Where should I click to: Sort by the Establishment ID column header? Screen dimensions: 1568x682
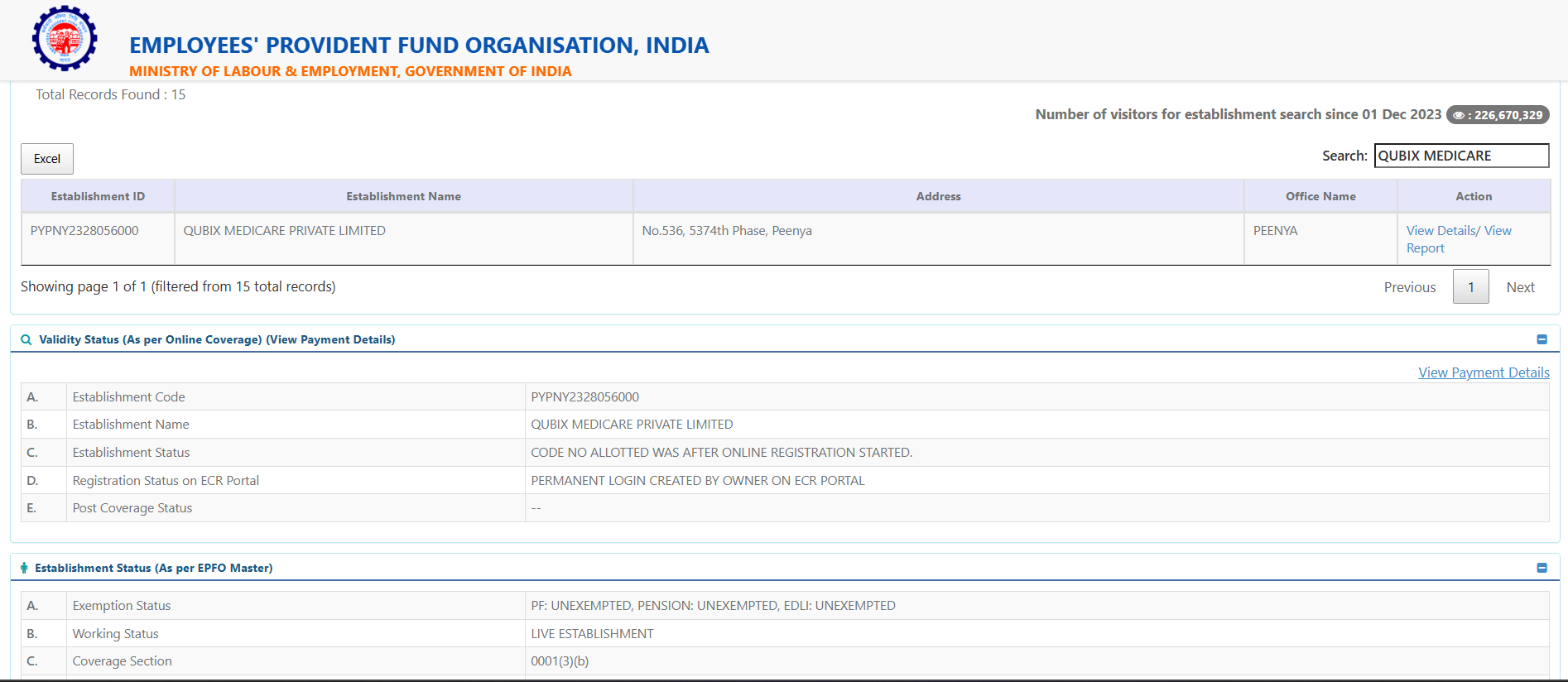[98, 196]
